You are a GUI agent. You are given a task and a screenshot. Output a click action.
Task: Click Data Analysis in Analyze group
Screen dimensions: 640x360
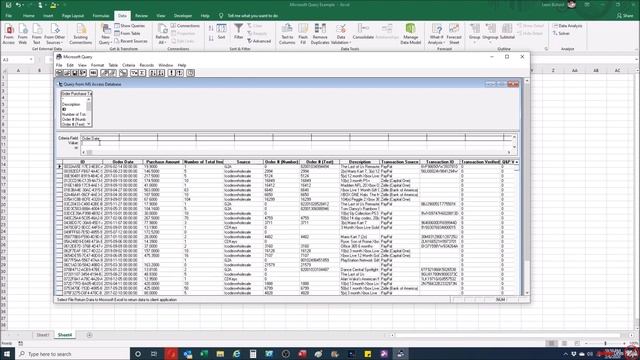click(x=568, y=26)
